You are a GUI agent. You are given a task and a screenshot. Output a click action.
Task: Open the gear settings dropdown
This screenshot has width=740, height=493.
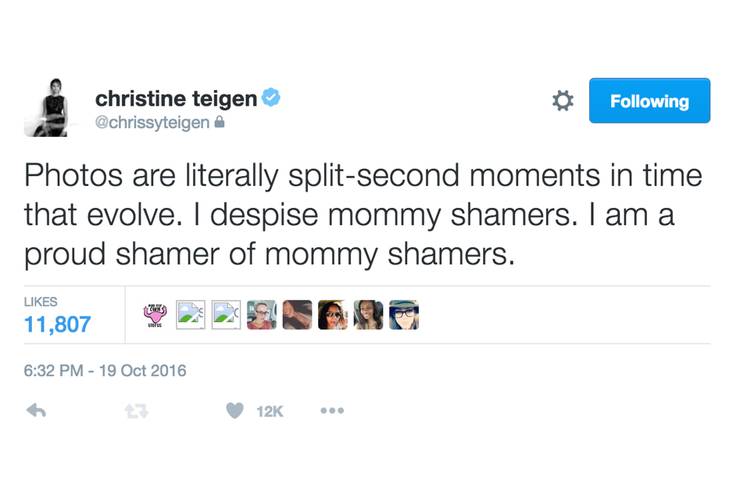pyautogui.click(x=563, y=101)
